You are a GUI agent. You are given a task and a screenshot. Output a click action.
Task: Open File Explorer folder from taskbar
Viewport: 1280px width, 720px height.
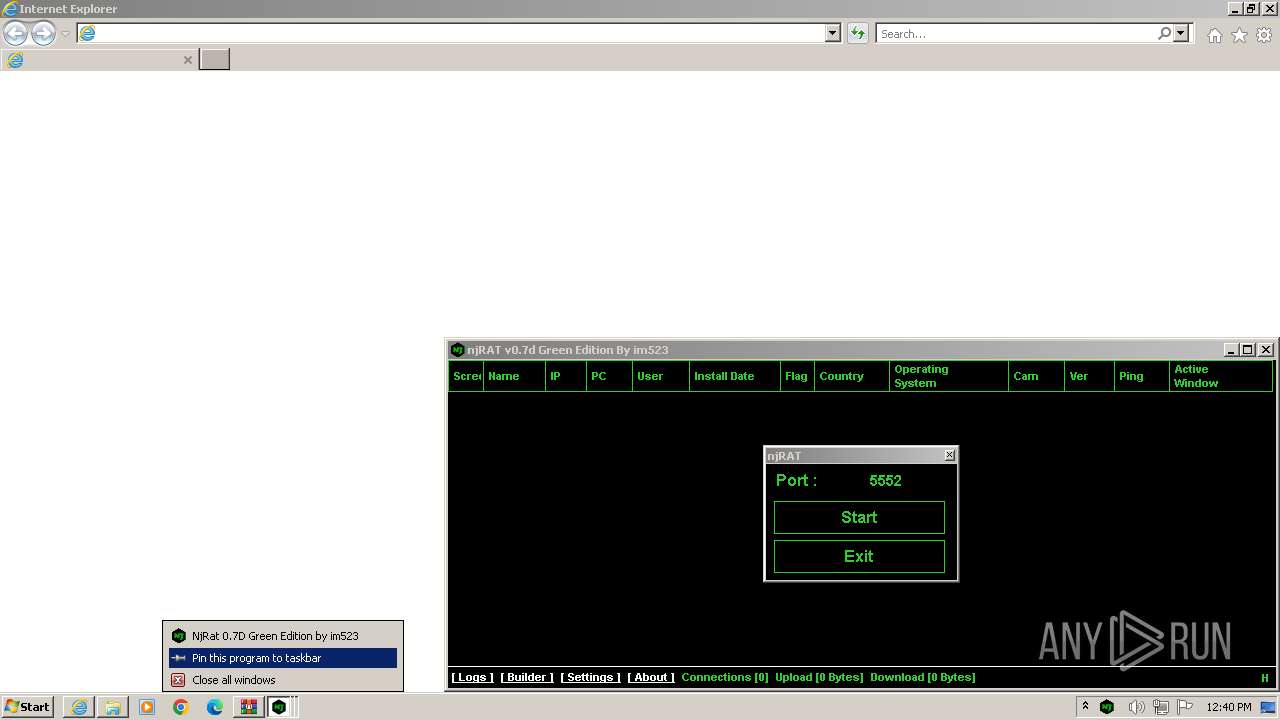(x=113, y=707)
